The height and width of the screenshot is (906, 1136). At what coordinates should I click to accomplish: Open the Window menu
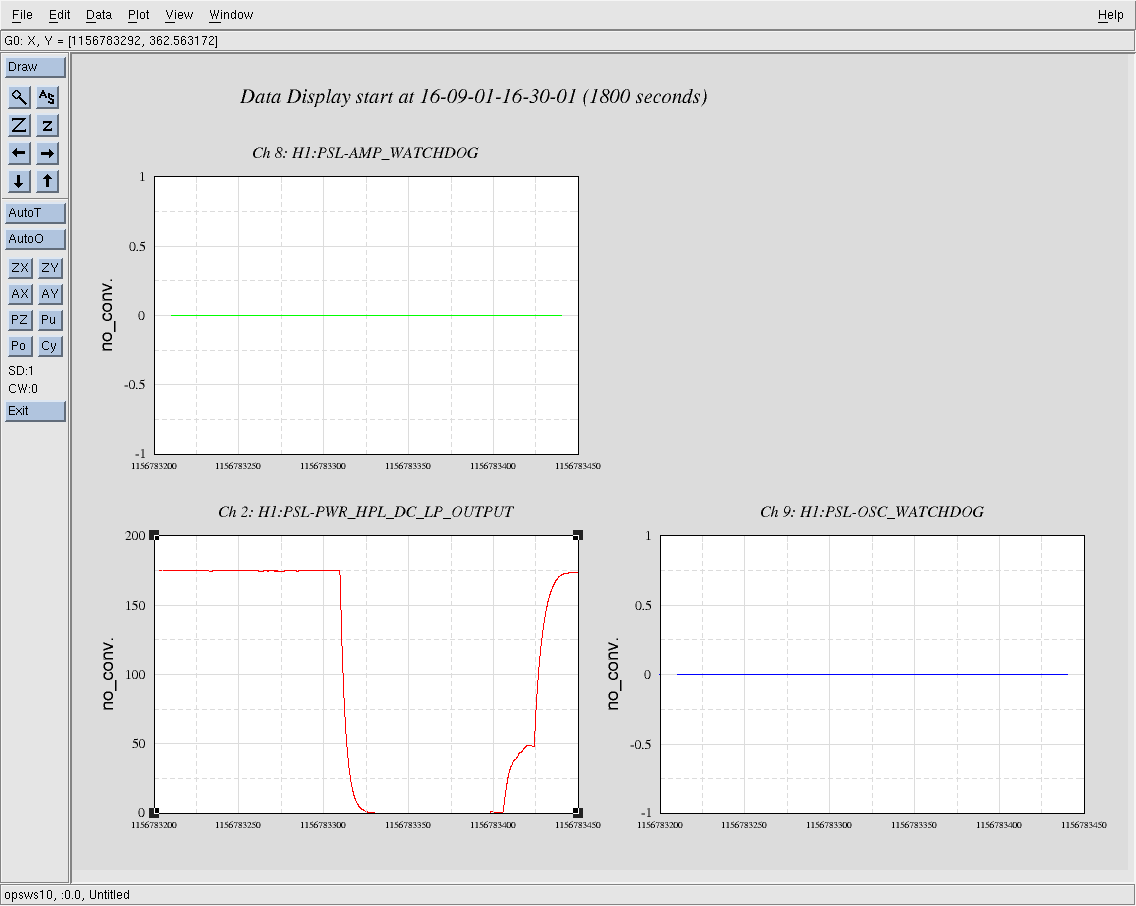click(x=231, y=14)
